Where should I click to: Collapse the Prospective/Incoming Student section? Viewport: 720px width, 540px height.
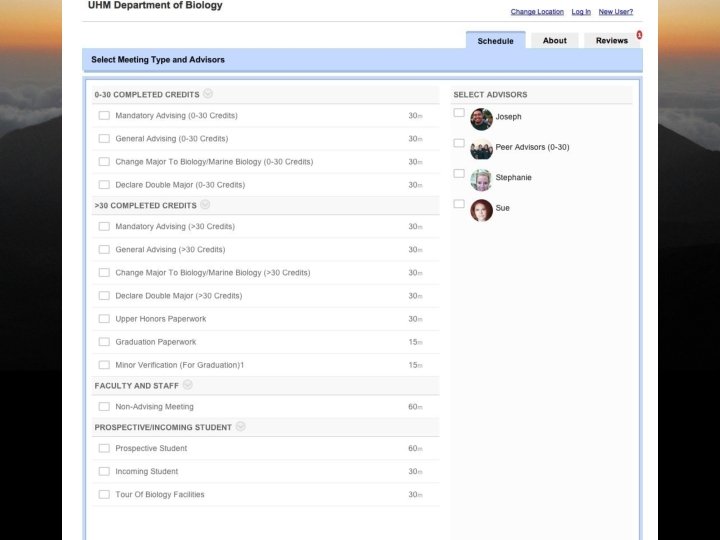(240, 427)
